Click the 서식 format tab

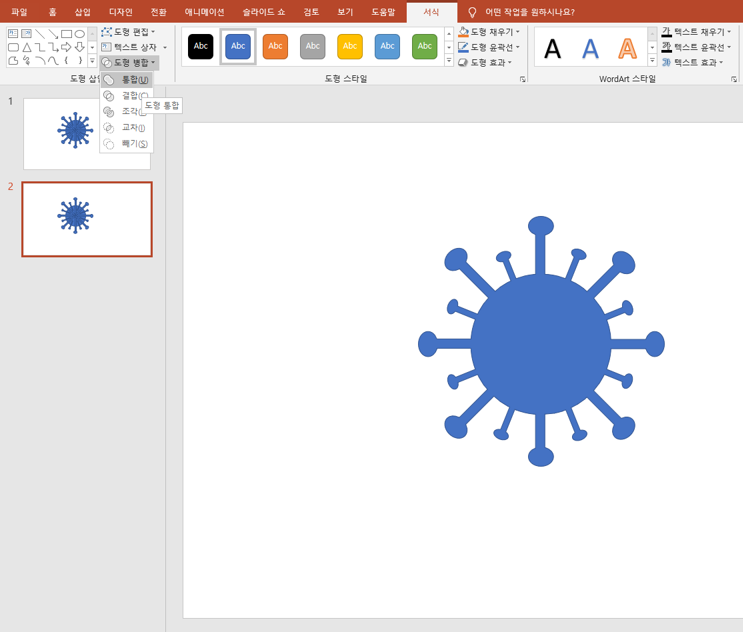432,12
